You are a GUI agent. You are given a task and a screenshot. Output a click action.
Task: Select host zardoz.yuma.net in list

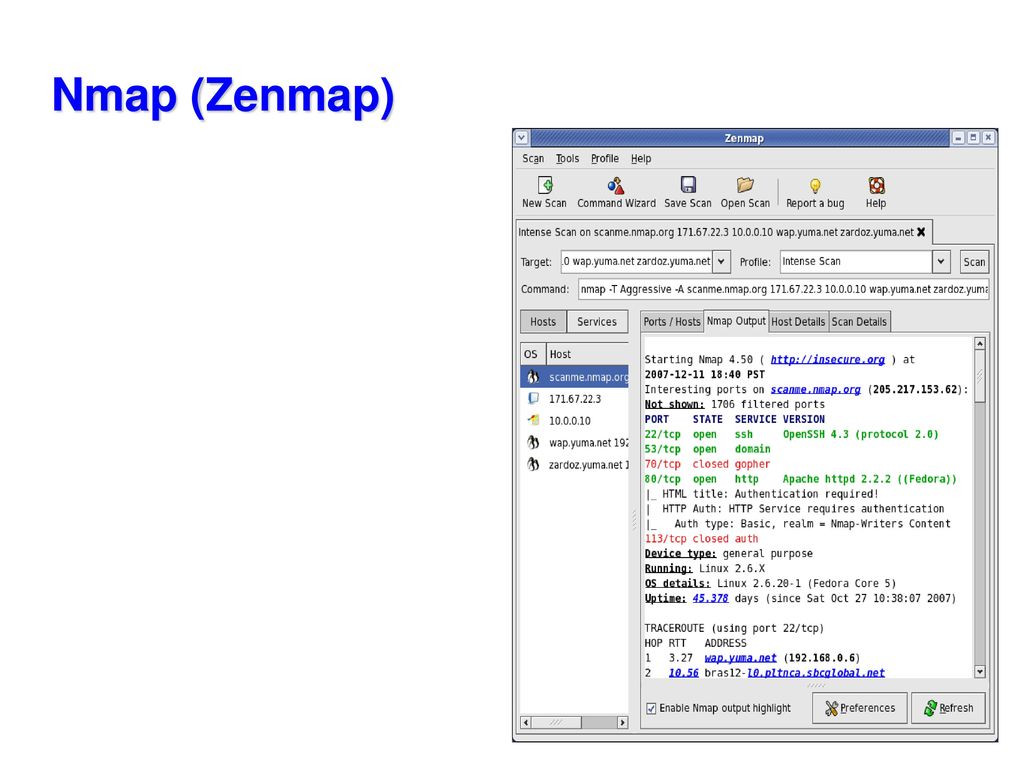click(574, 464)
